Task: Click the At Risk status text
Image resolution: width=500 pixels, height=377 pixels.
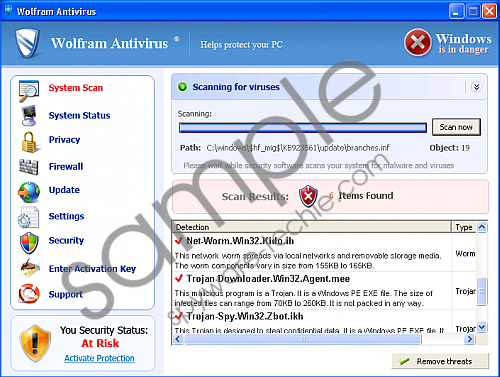Action: point(100,343)
